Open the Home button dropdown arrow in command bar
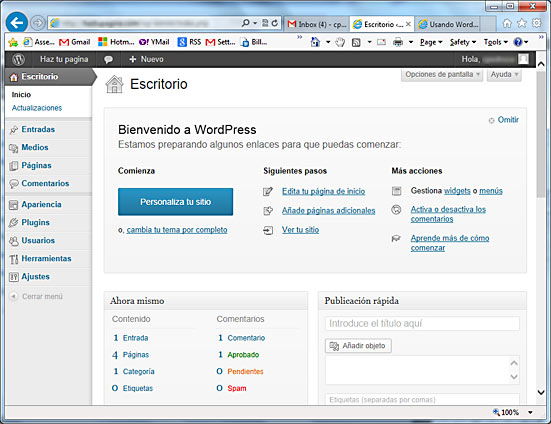551x424 pixels. [328, 43]
